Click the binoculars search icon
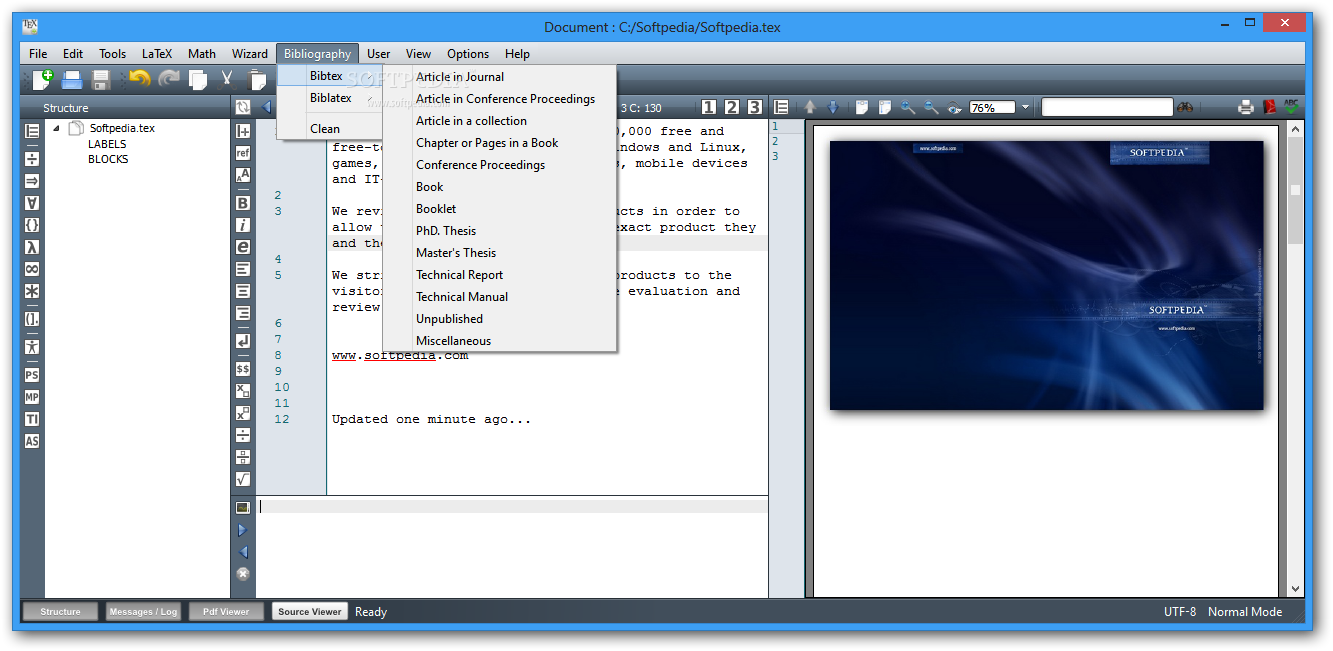 [1186, 107]
